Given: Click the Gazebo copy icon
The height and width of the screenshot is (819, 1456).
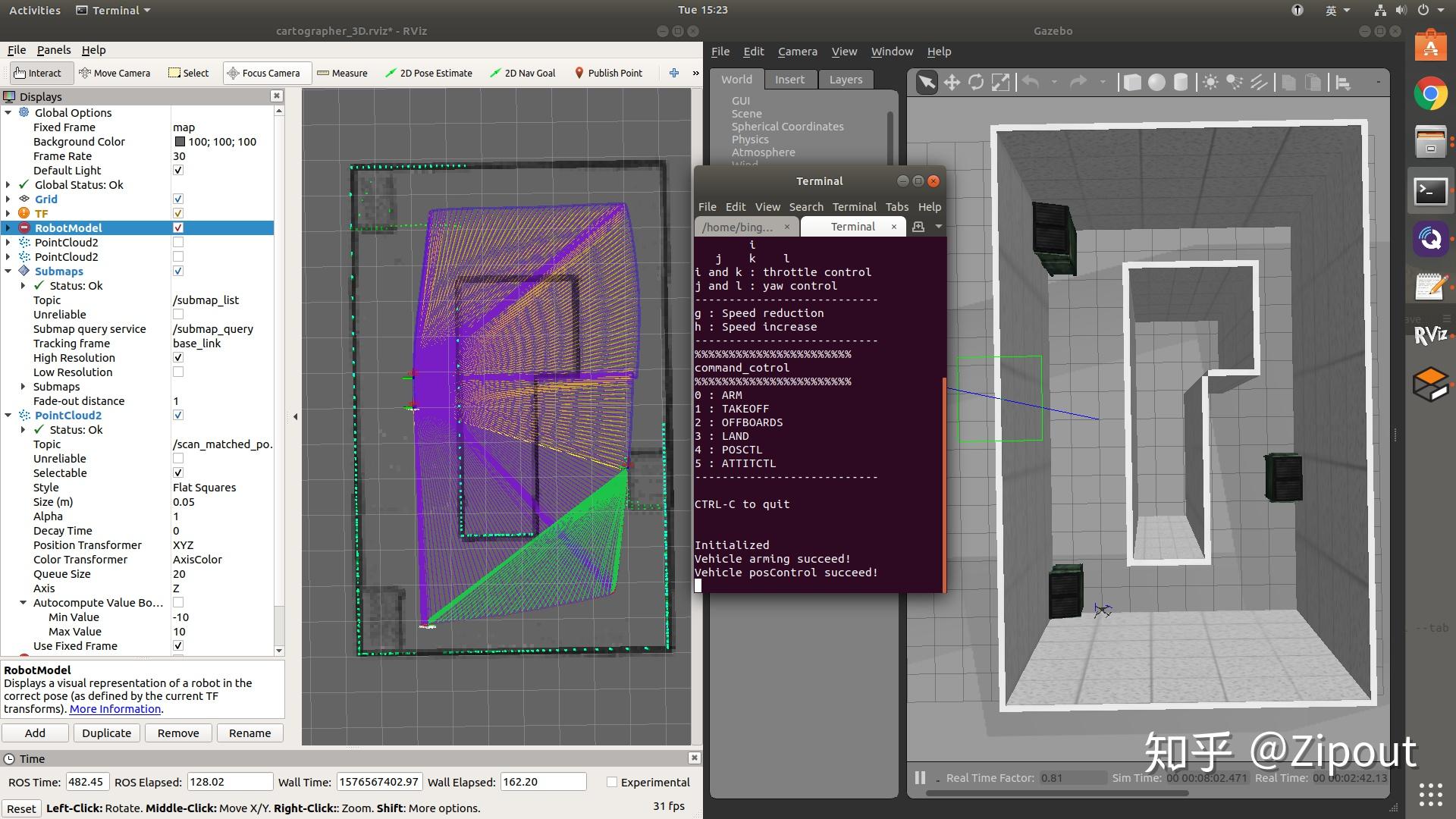Looking at the screenshot, I should click(x=1288, y=82).
